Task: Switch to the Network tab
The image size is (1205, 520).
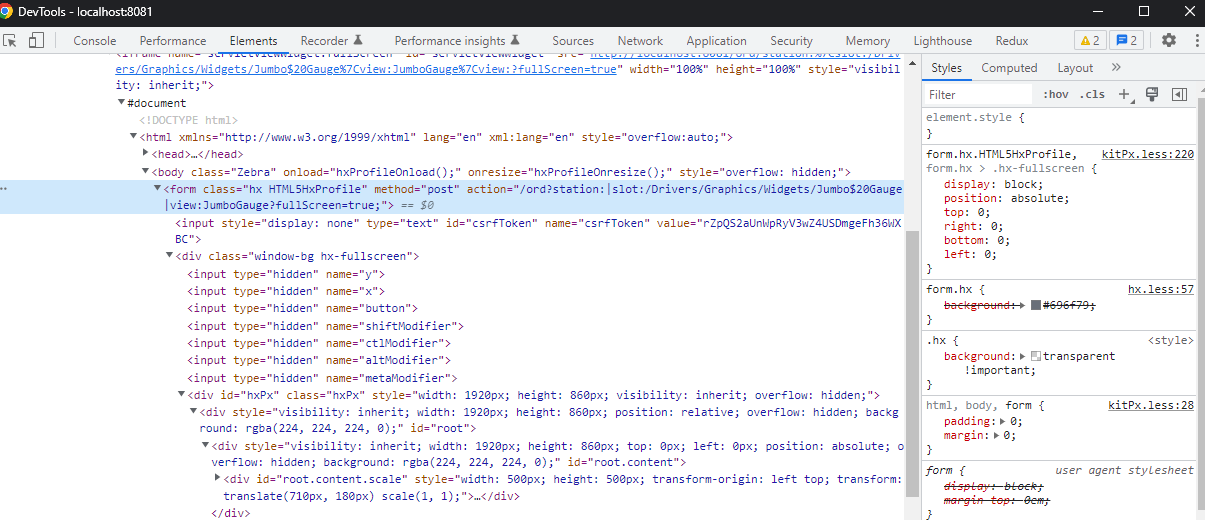Action: click(x=640, y=41)
